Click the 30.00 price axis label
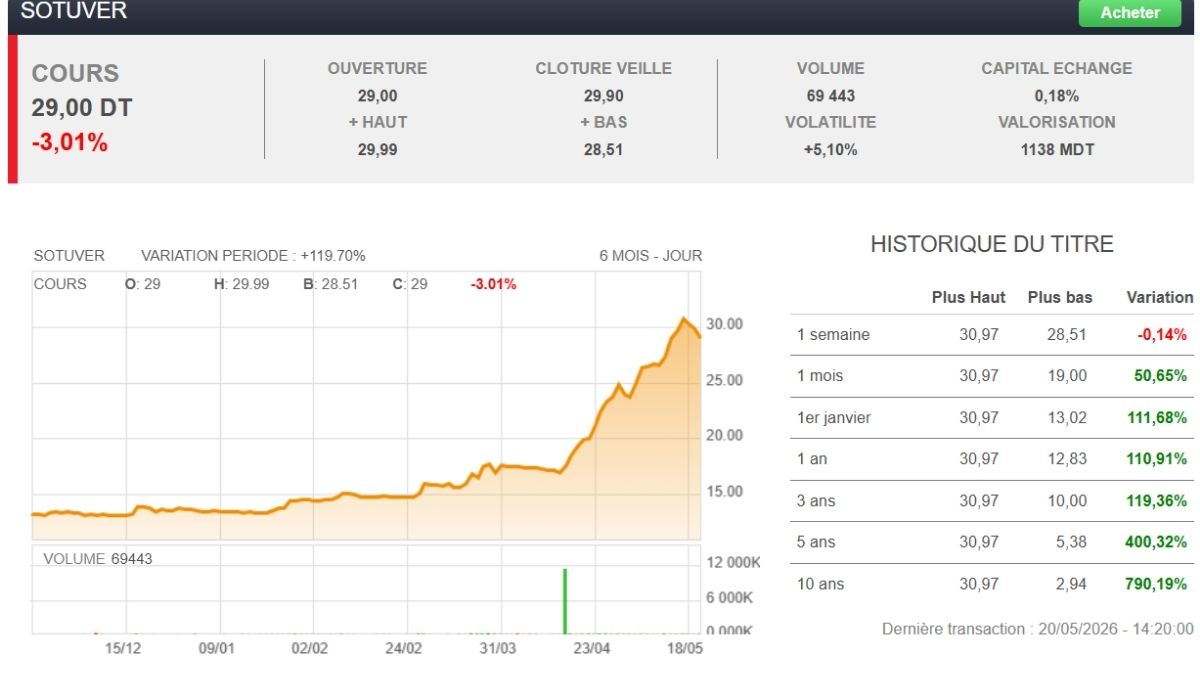The image size is (1200, 675). point(725,325)
